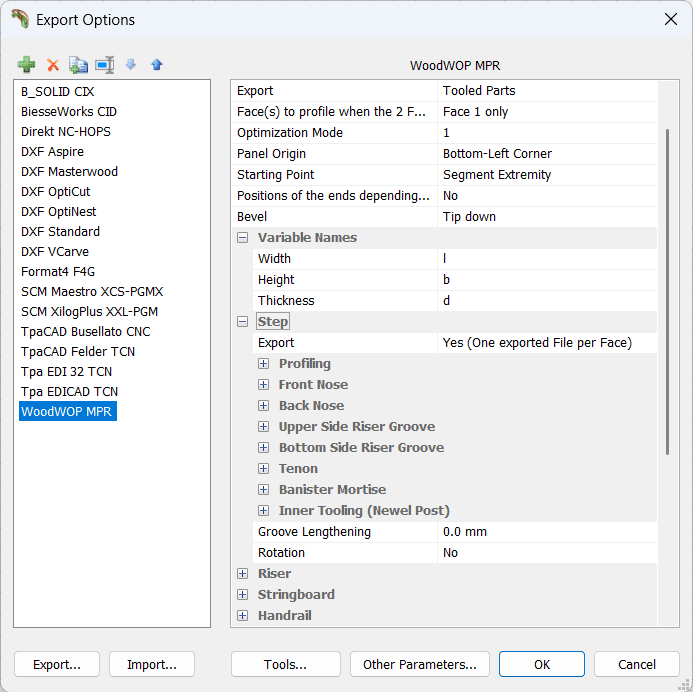Close the Export Options dialog
The width and height of the screenshot is (693, 692).
point(670,19)
